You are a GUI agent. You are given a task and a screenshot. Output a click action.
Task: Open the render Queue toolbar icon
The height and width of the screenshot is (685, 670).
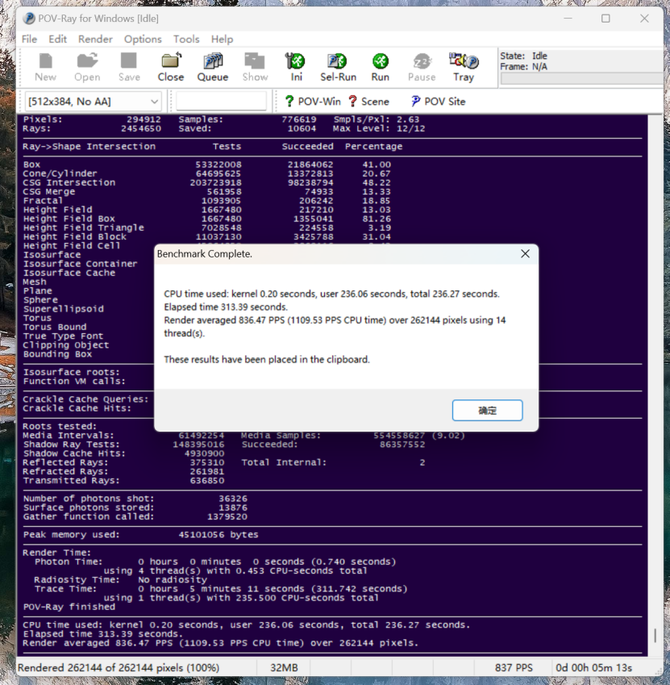tap(213, 67)
